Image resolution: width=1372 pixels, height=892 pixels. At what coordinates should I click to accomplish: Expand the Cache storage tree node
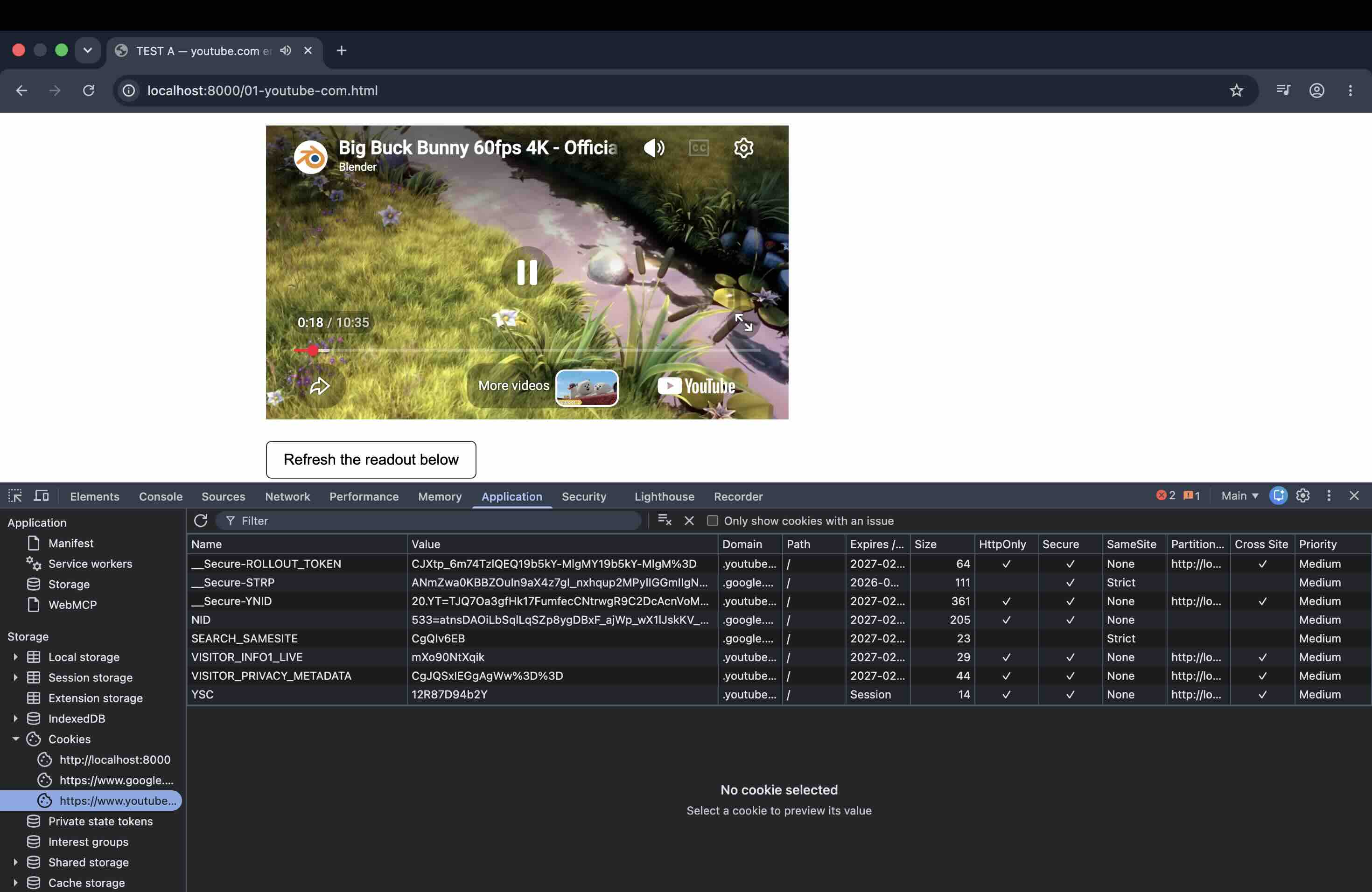pyautogui.click(x=15, y=882)
